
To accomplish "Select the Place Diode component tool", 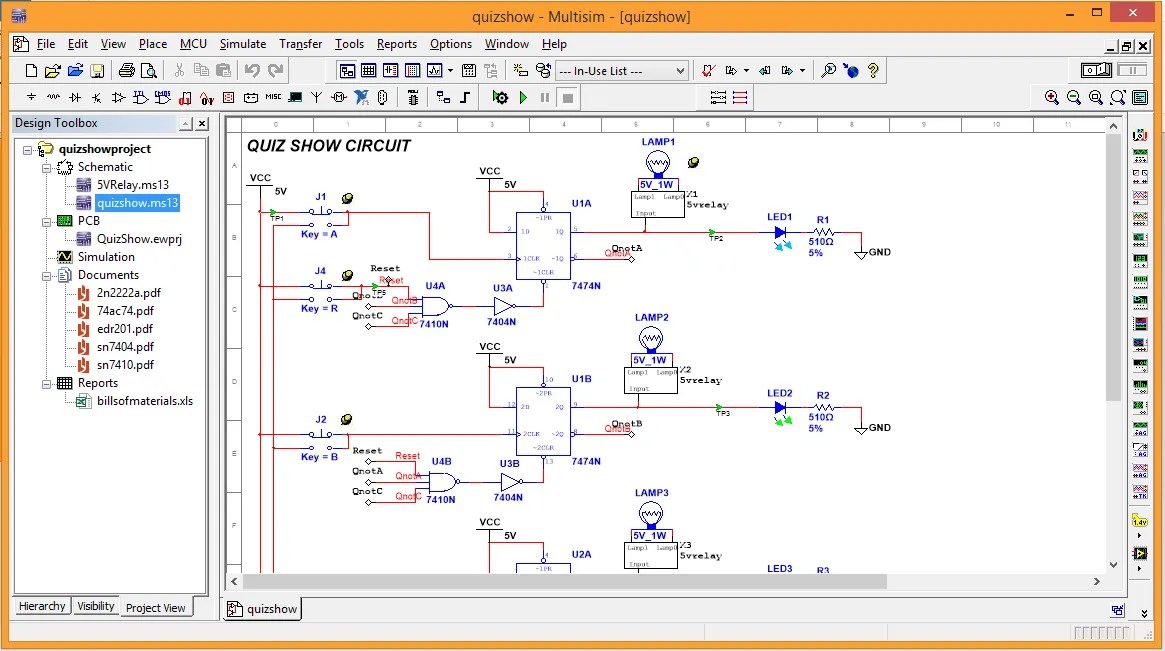I will click(x=72, y=97).
